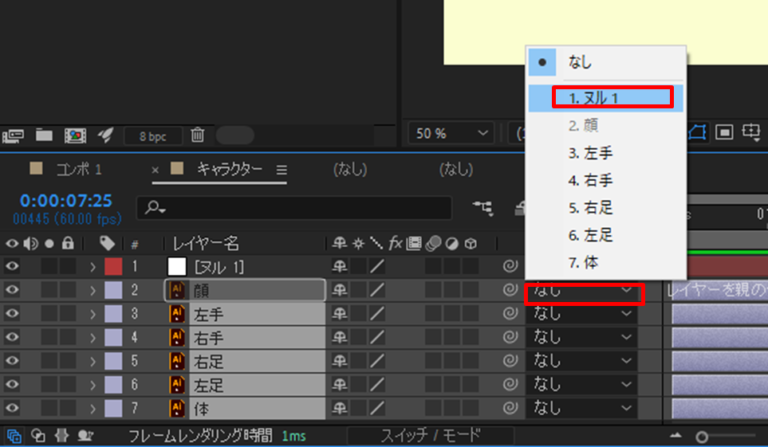Click the 8 bpc color depth indicator
Viewport: 768px width, 447px height.
click(x=153, y=135)
